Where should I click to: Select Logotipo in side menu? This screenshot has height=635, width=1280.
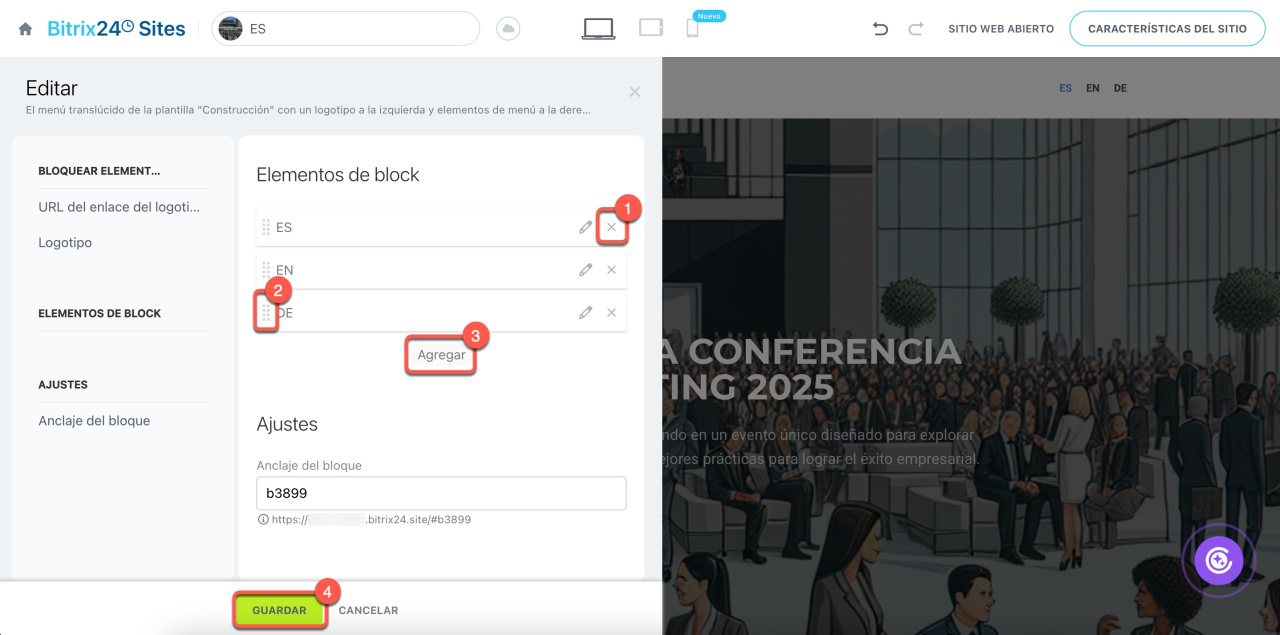[x=65, y=243]
